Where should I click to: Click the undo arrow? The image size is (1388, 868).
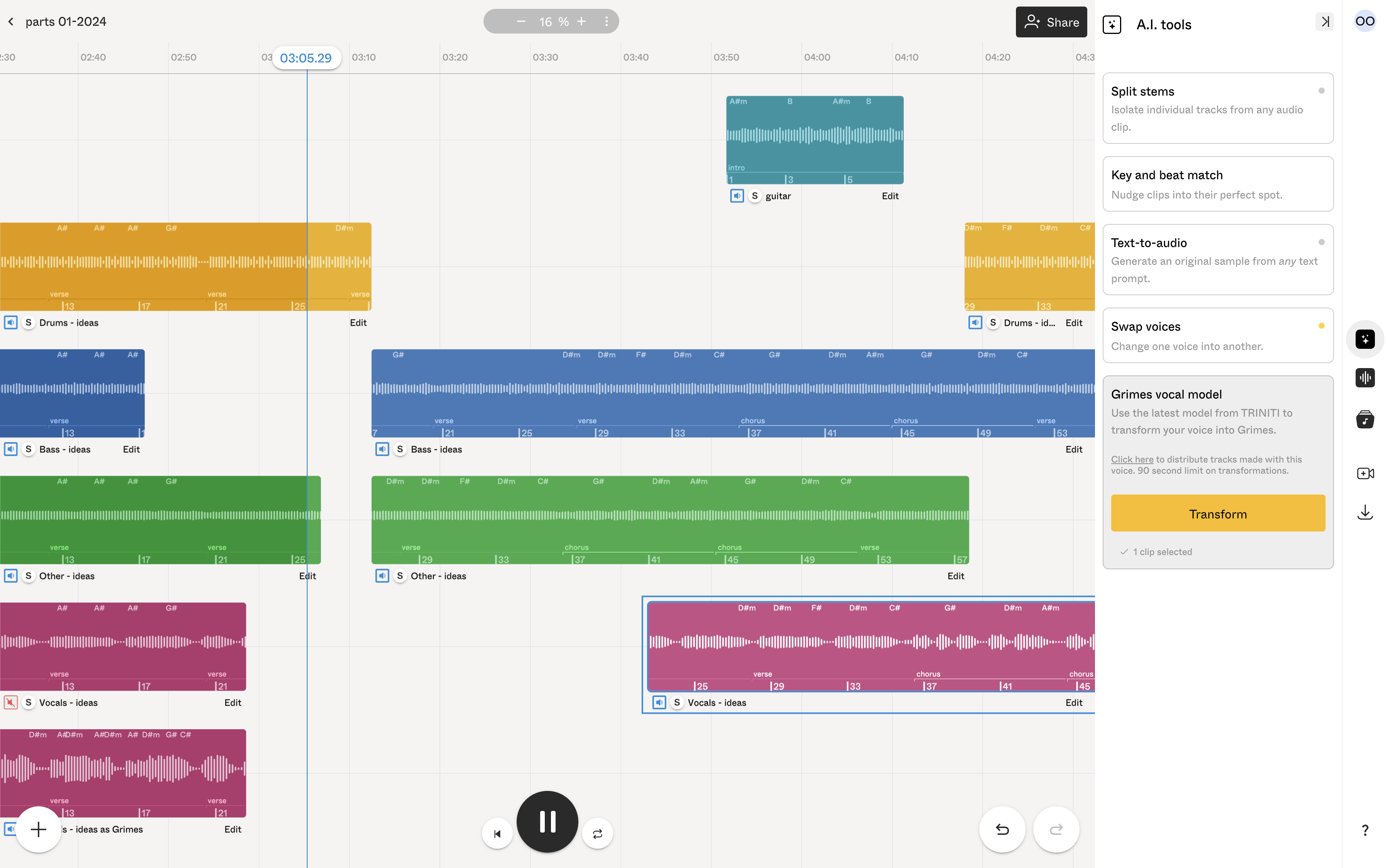coord(1002,829)
